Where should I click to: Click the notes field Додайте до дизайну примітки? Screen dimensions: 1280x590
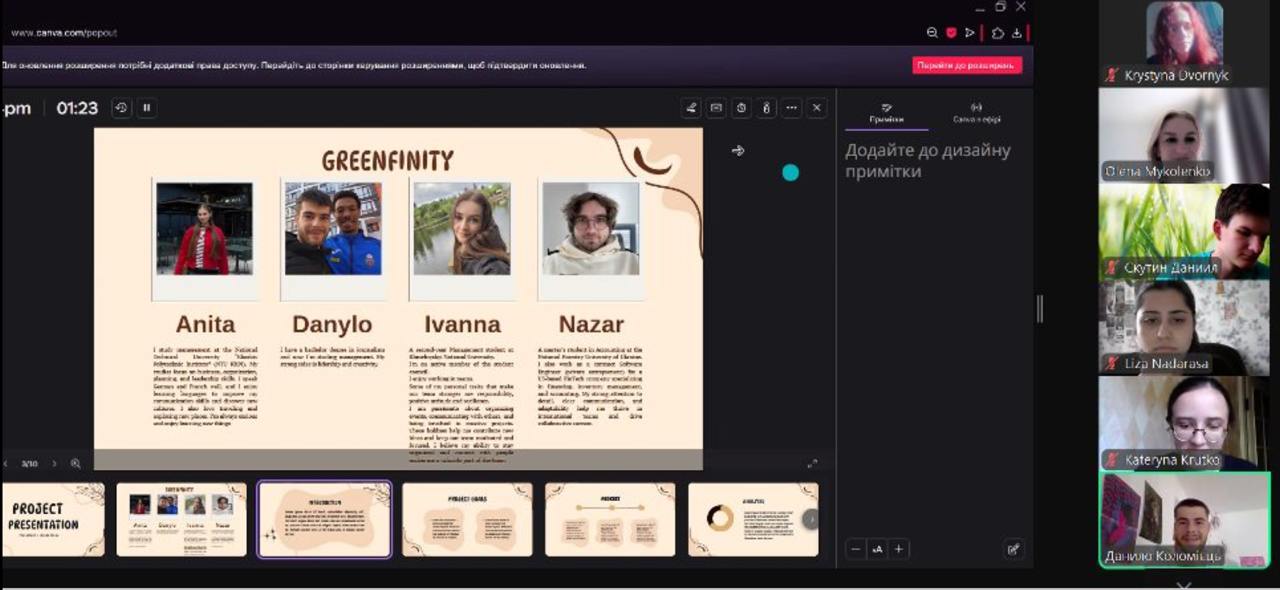coord(927,161)
